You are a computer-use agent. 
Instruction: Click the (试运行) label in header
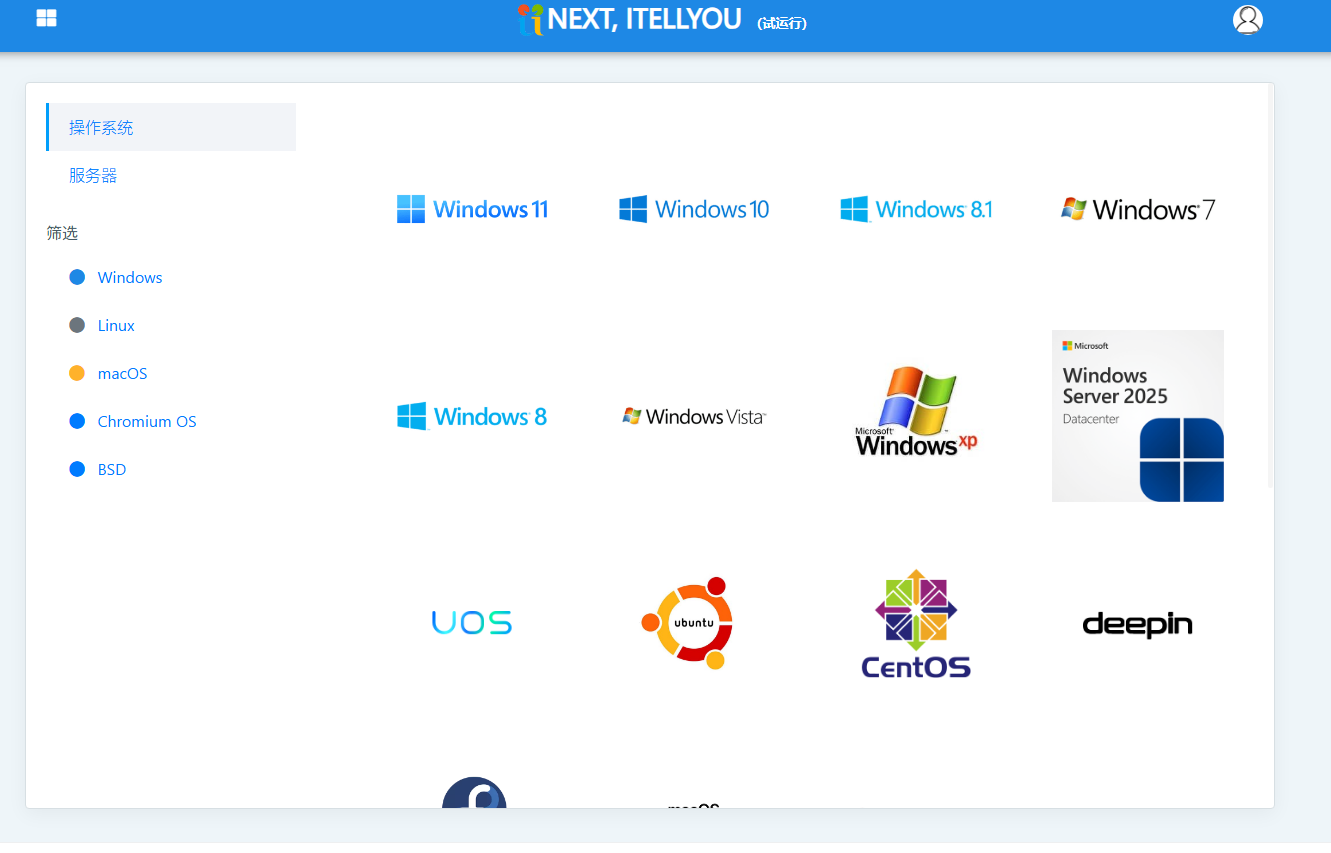tap(782, 23)
